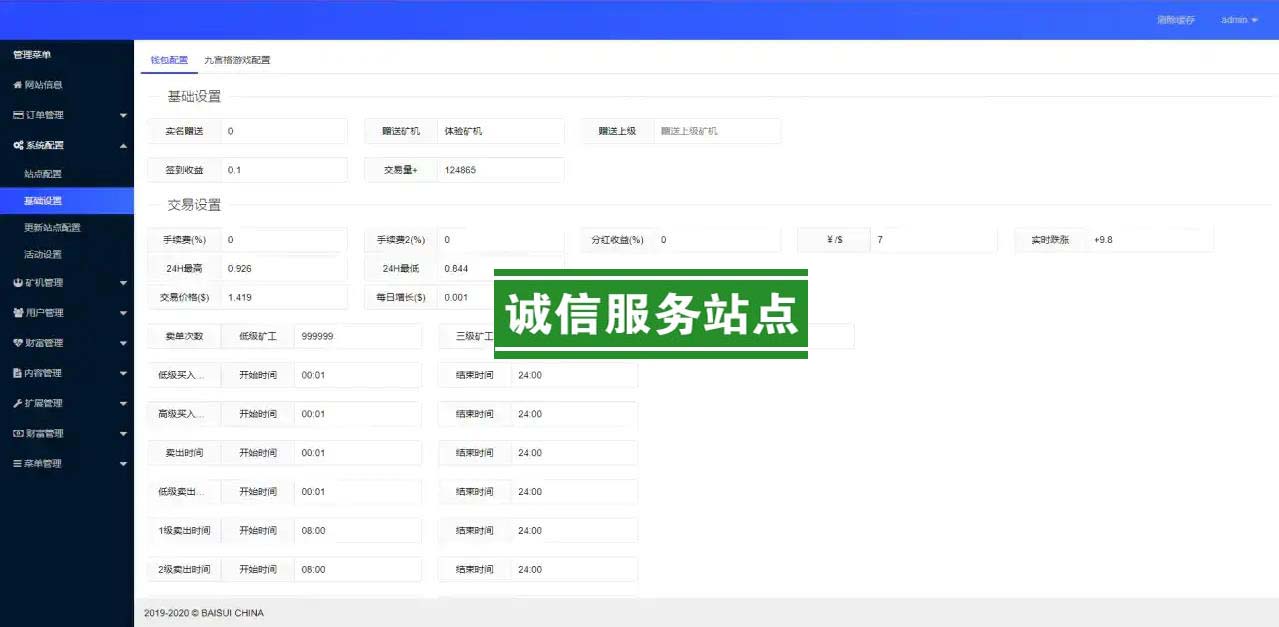Go to 活动设置 in the sidebar
1279x627 pixels.
(43, 254)
